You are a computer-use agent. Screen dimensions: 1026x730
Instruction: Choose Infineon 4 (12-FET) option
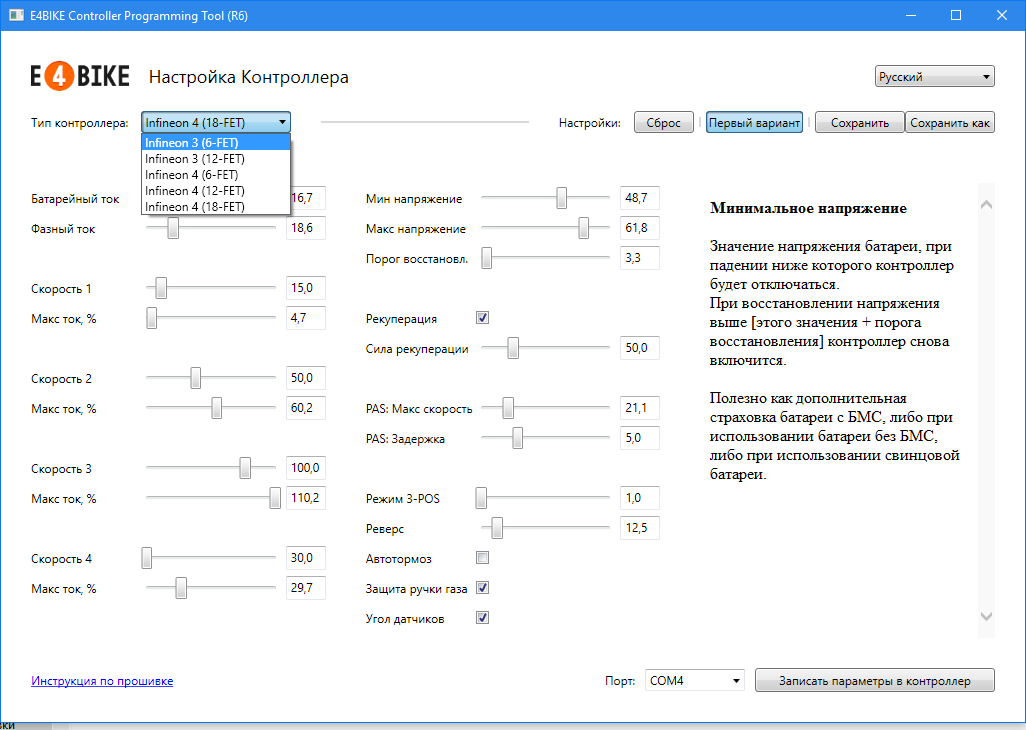[216, 191]
